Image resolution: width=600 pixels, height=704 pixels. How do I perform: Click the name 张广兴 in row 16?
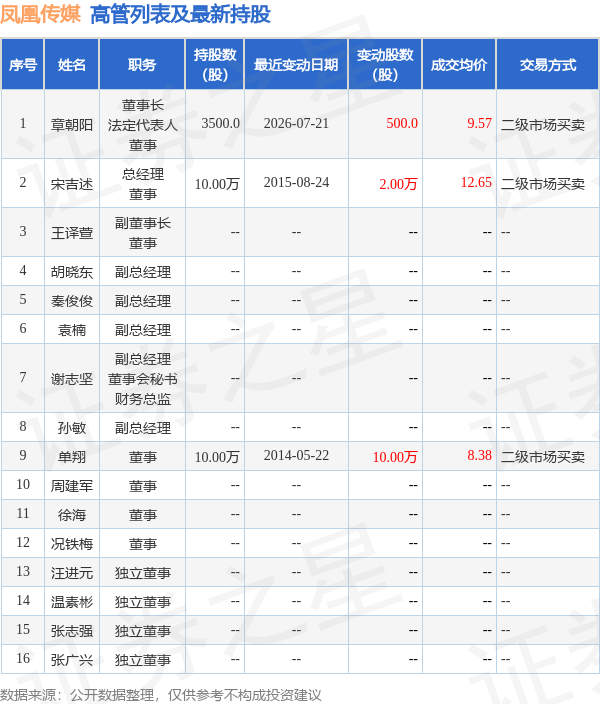pos(72,660)
